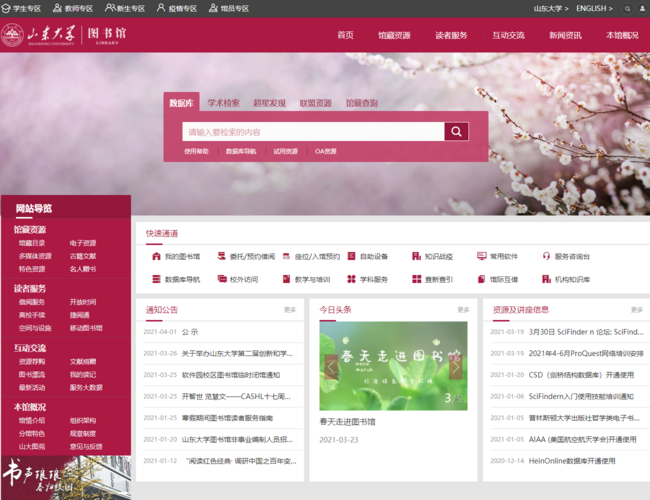Open 开放时间 in site navigation
Viewport: 650px width, 500px height.
pyautogui.click(x=83, y=302)
